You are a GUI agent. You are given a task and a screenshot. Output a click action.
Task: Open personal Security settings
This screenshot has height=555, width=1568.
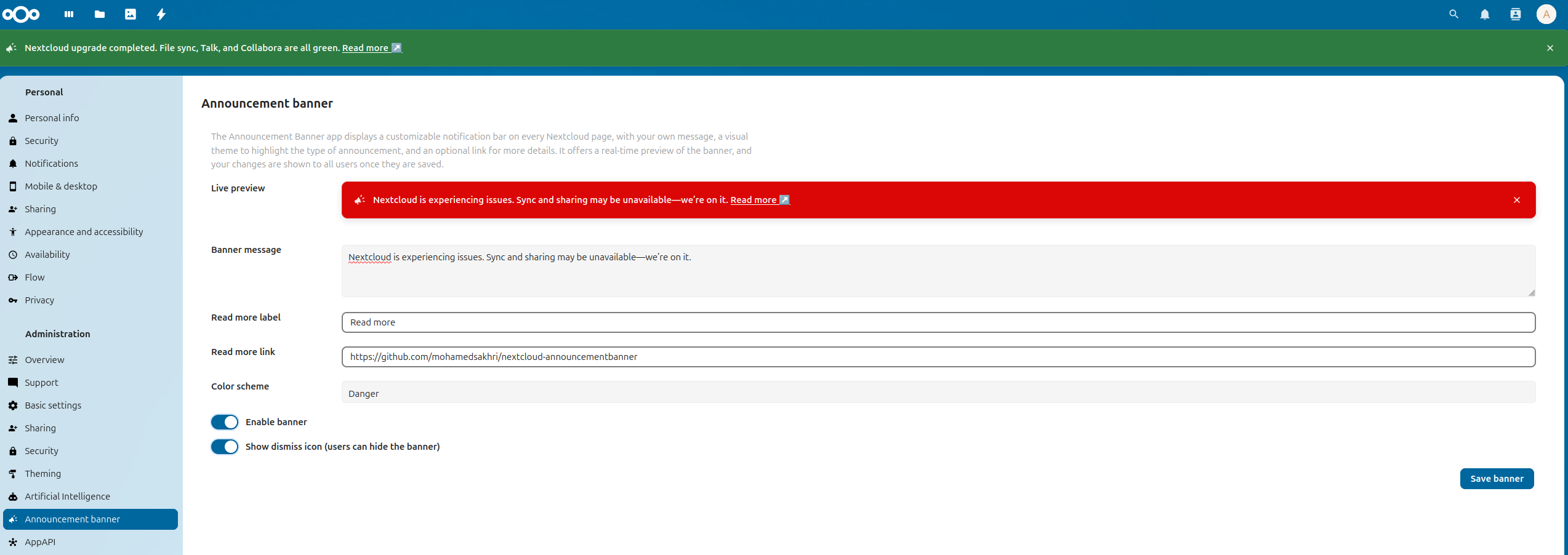click(x=90, y=141)
